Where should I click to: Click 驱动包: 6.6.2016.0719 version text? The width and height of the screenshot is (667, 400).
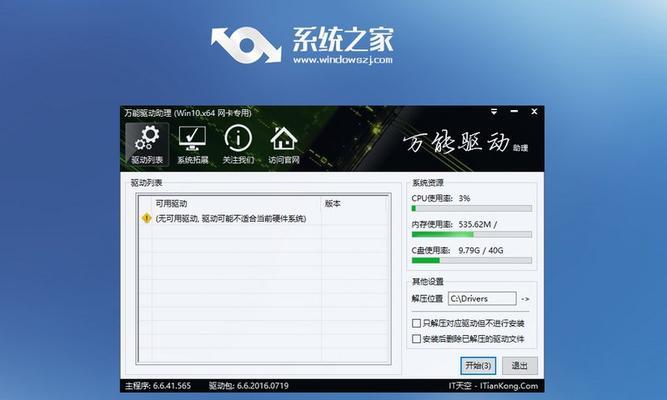coord(249,386)
